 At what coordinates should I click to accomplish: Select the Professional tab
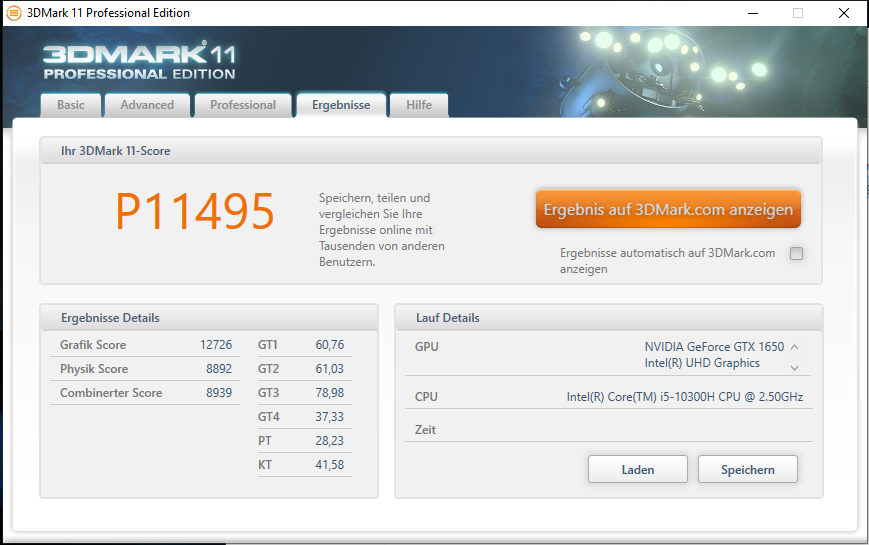(x=243, y=105)
